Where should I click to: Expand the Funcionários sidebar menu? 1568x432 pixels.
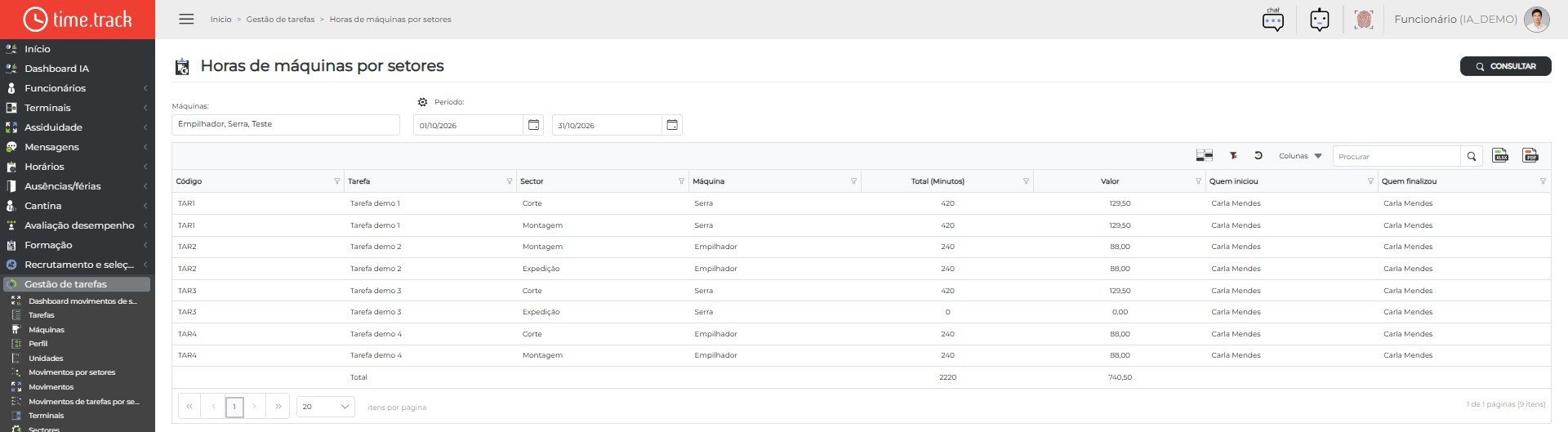78,88
